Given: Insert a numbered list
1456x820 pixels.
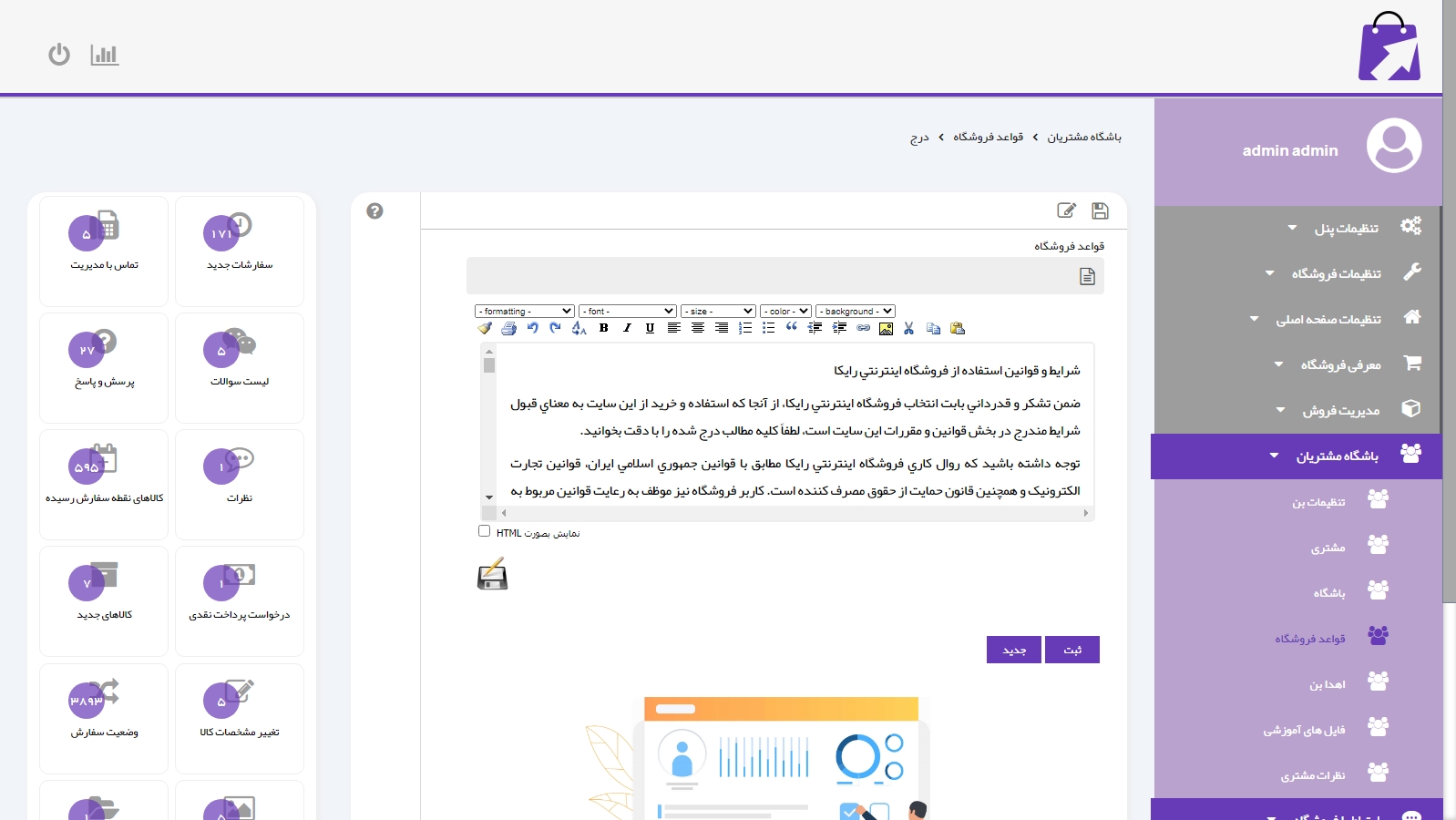Looking at the screenshot, I should pyautogui.click(x=745, y=328).
